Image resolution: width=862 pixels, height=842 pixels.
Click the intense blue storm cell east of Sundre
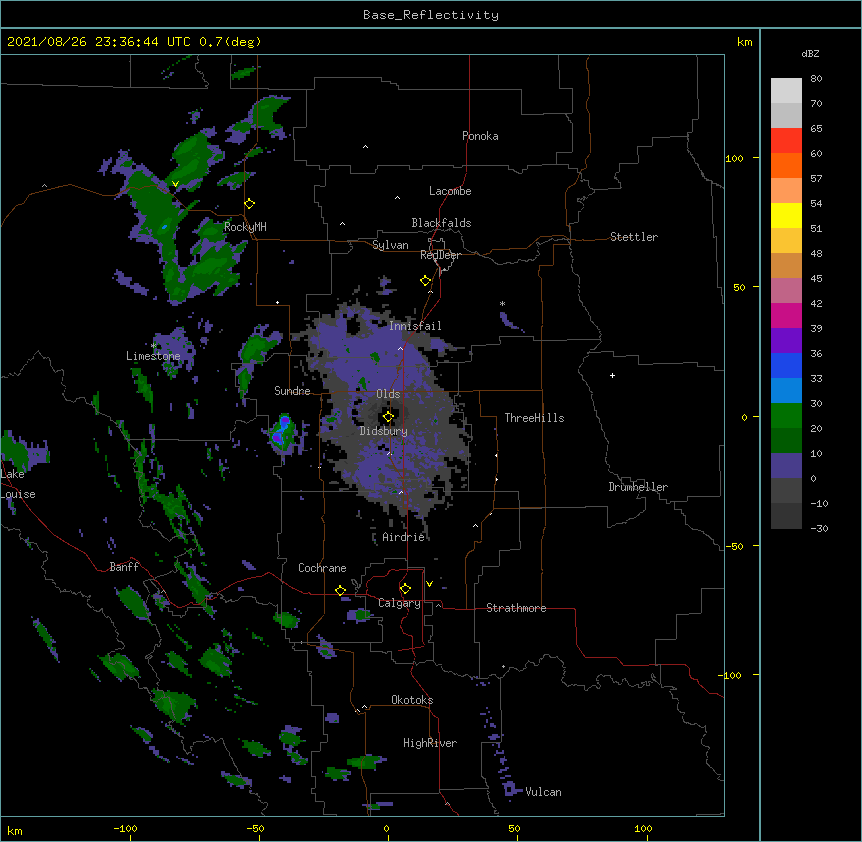(283, 431)
